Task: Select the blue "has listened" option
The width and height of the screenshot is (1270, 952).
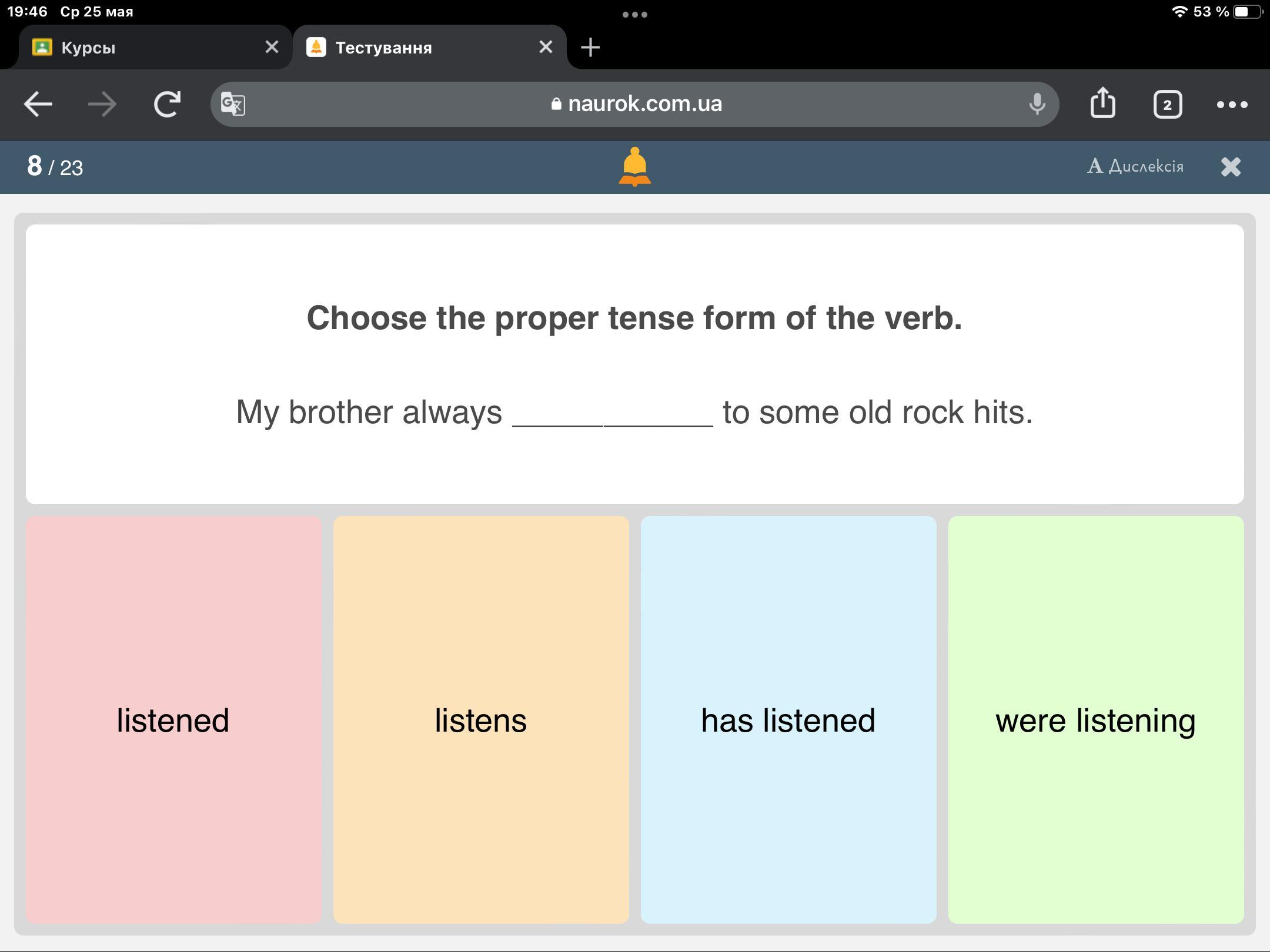Action: [x=788, y=719]
